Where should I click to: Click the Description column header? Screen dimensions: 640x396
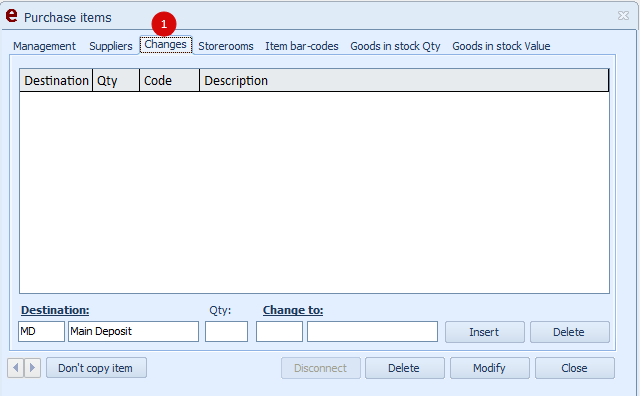pos(404,80)
